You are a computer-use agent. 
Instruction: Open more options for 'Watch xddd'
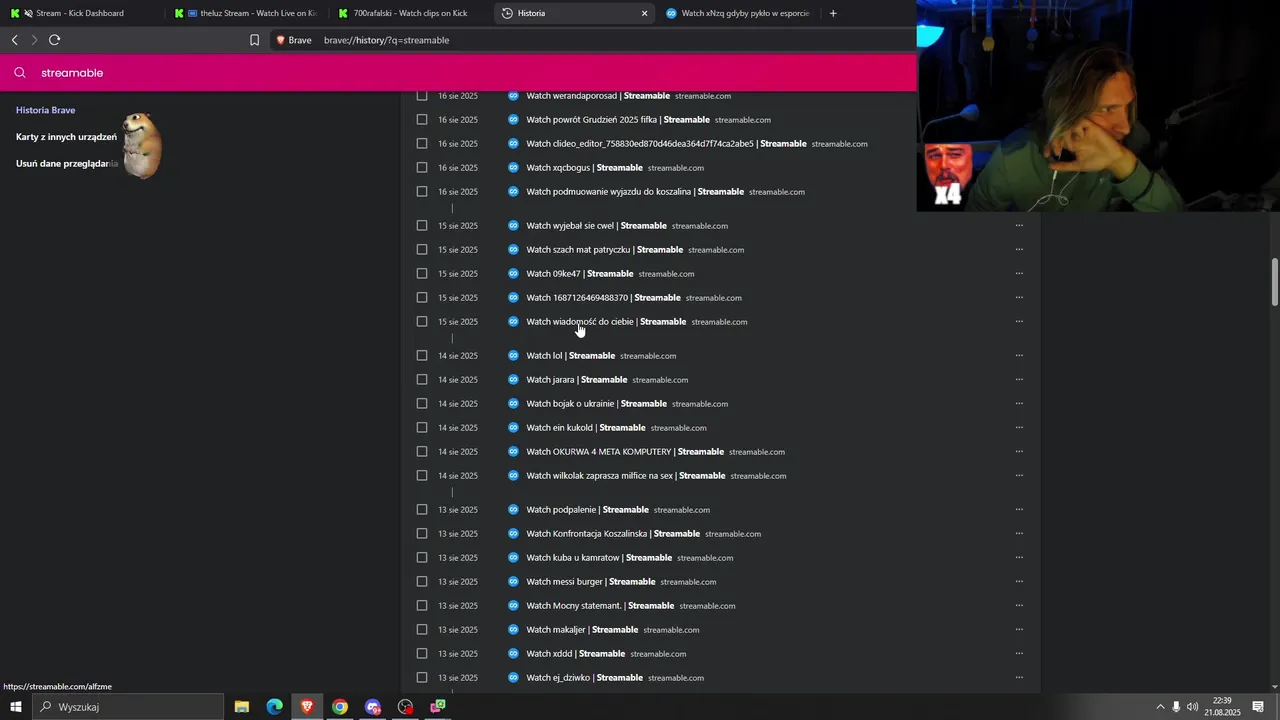click(x=1019, y=654)
